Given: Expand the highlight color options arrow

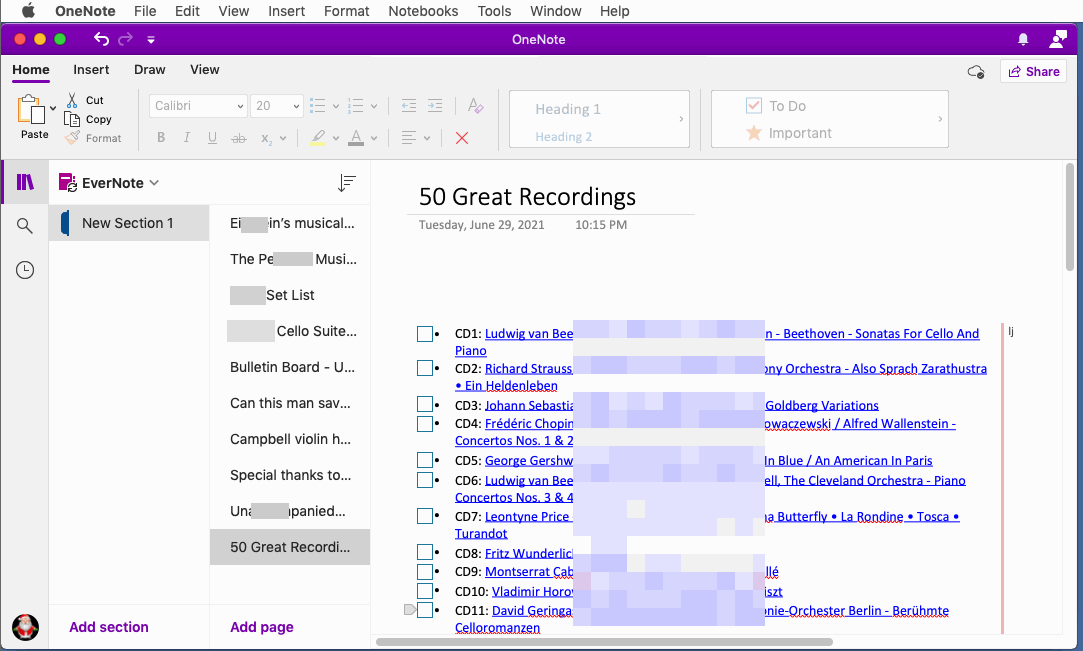Looking at the screenshot, I should coord(336,138).
